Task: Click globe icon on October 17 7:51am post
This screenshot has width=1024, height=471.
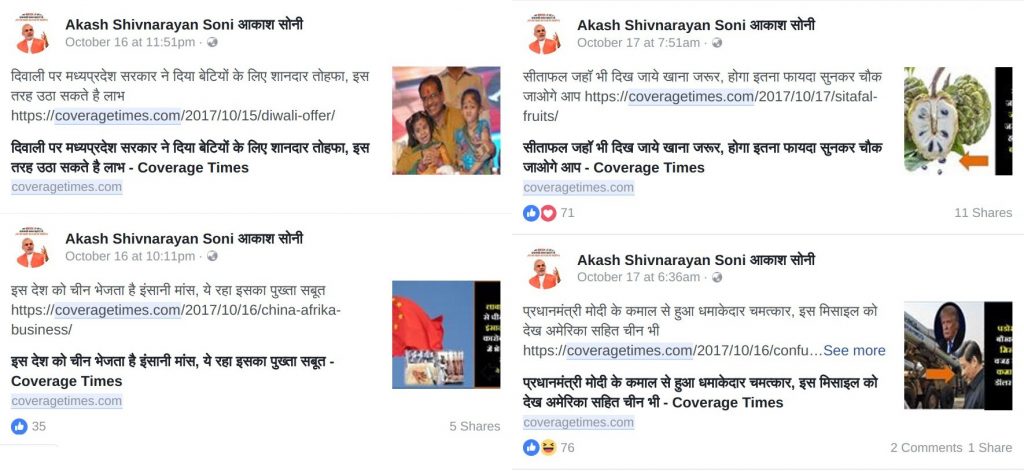Action: tap(716, 42)
